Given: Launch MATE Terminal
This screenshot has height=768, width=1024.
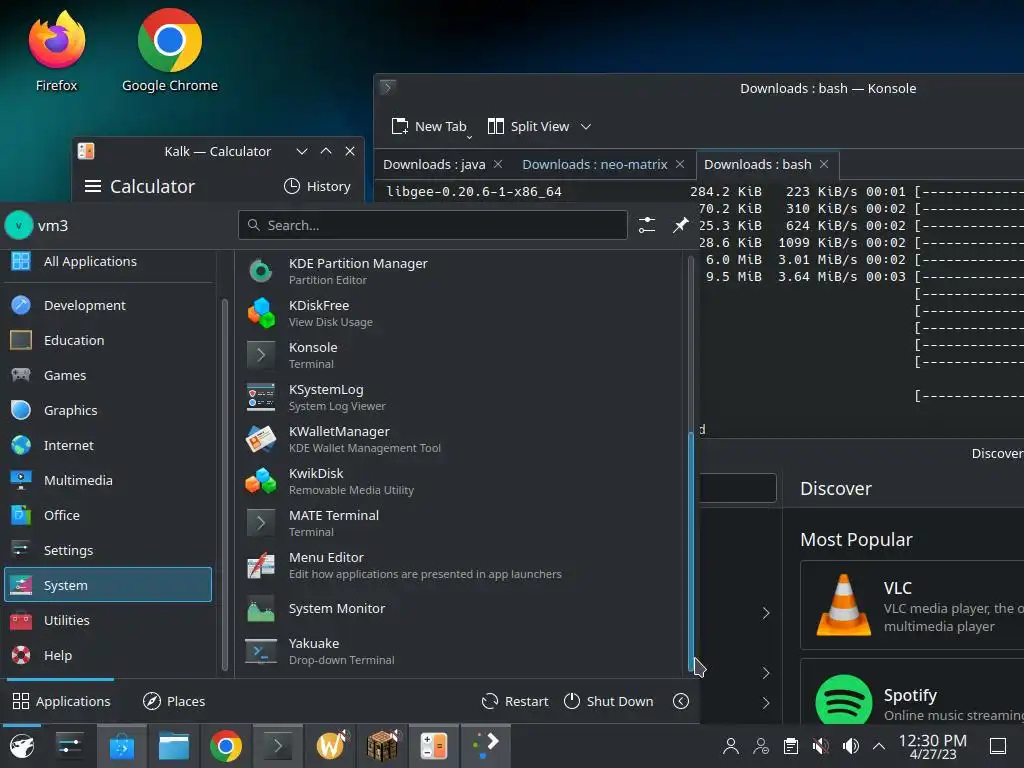Looking at the screenshot, I should click(460, 523).
